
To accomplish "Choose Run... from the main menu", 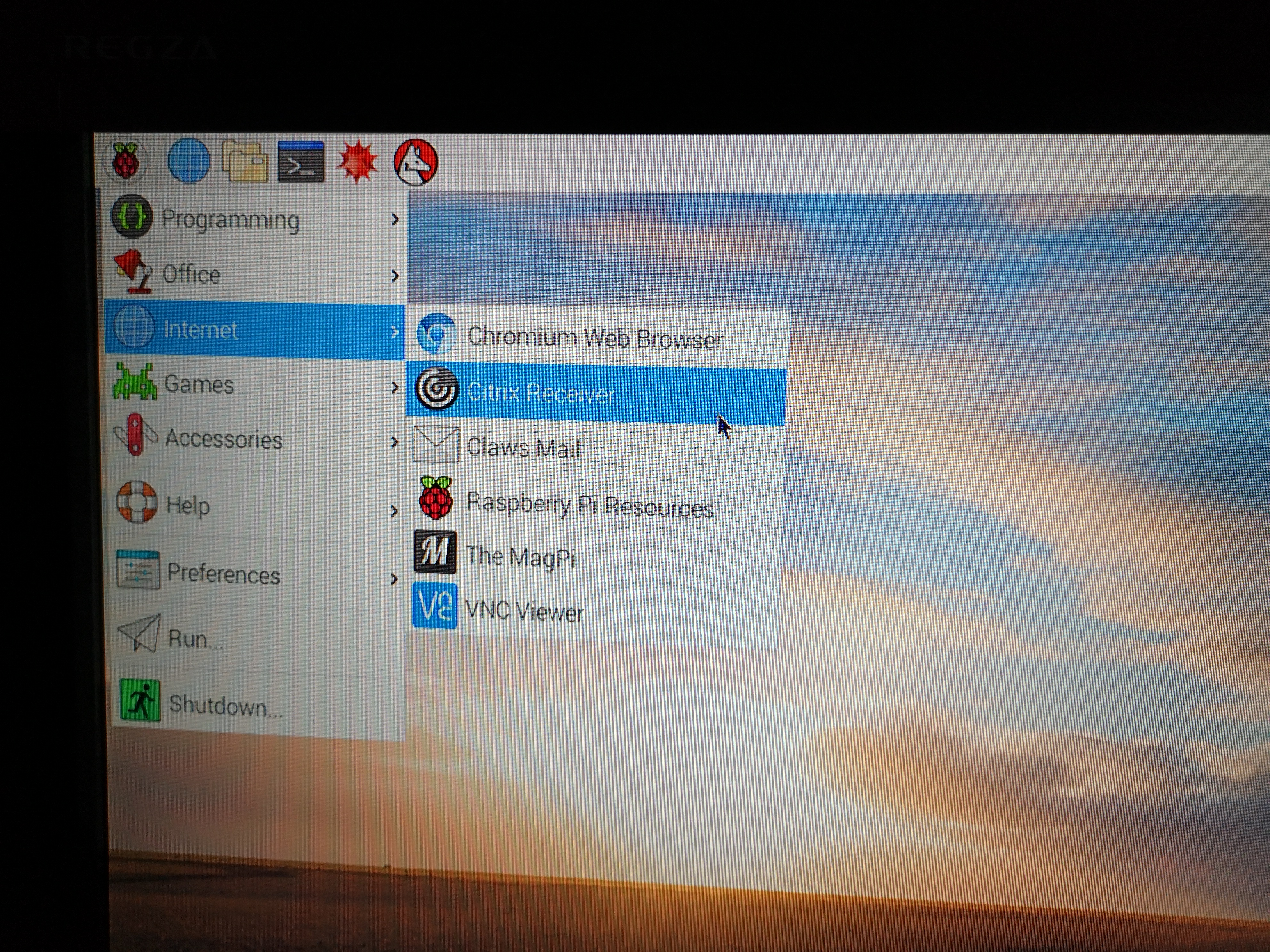I will pos(195,638).
